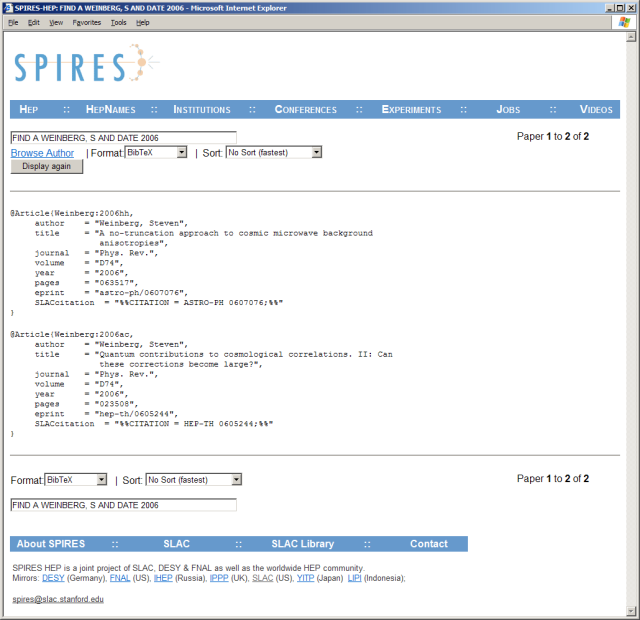Click the spires@slac.stanford.edu email link

click(58, 599)
